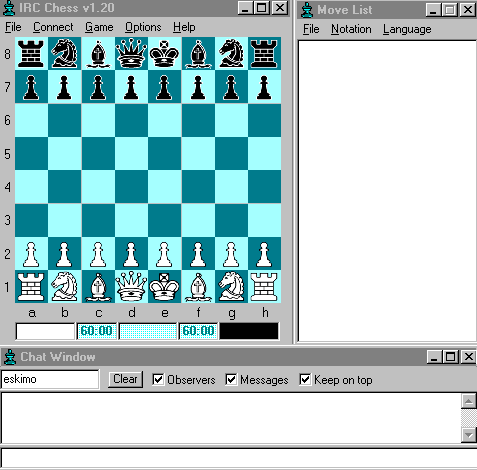Open the Notation menu in Move List
This screenshot has width=477, height=470.
(351, 29)
